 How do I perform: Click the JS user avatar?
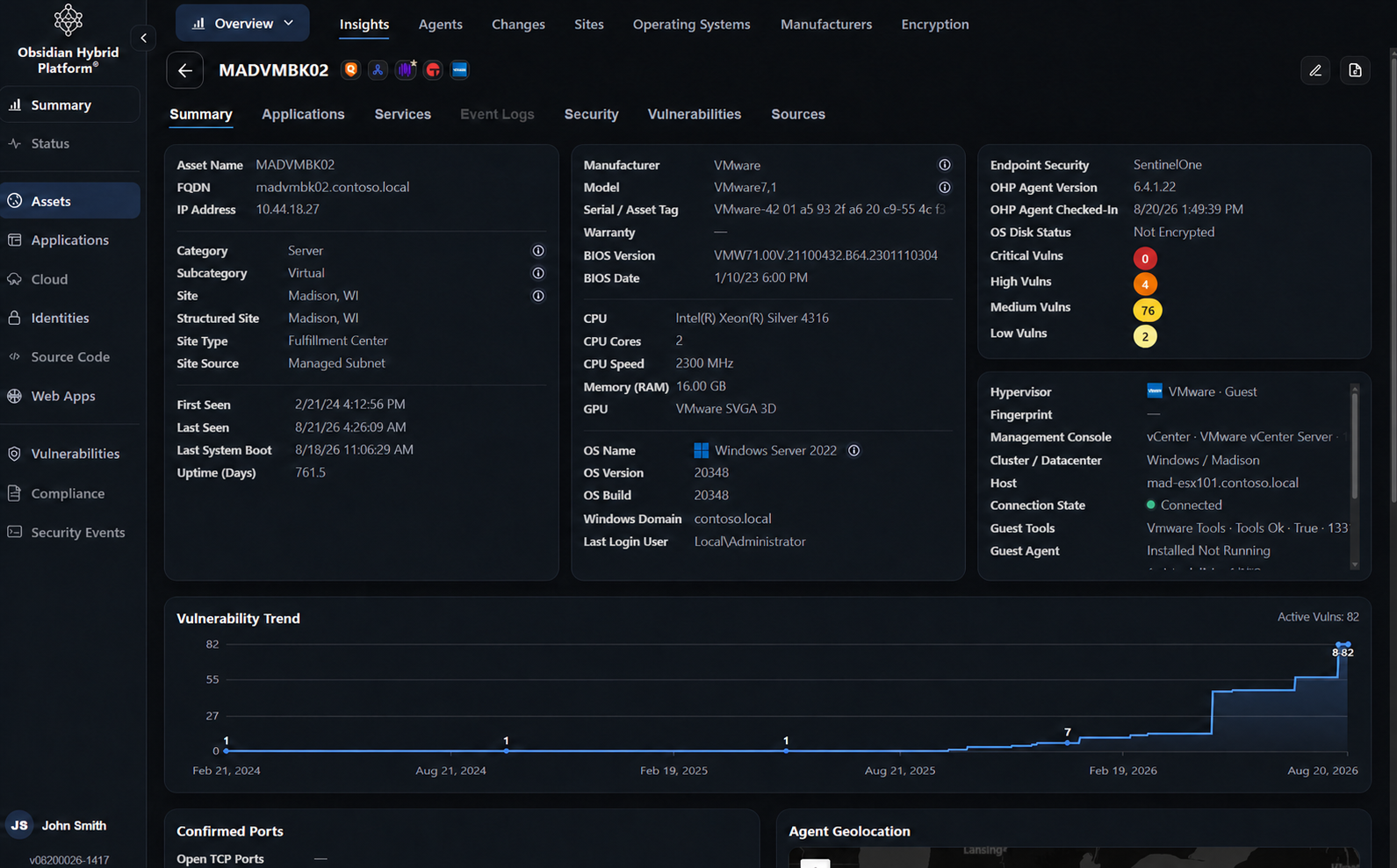coord(19,825)
